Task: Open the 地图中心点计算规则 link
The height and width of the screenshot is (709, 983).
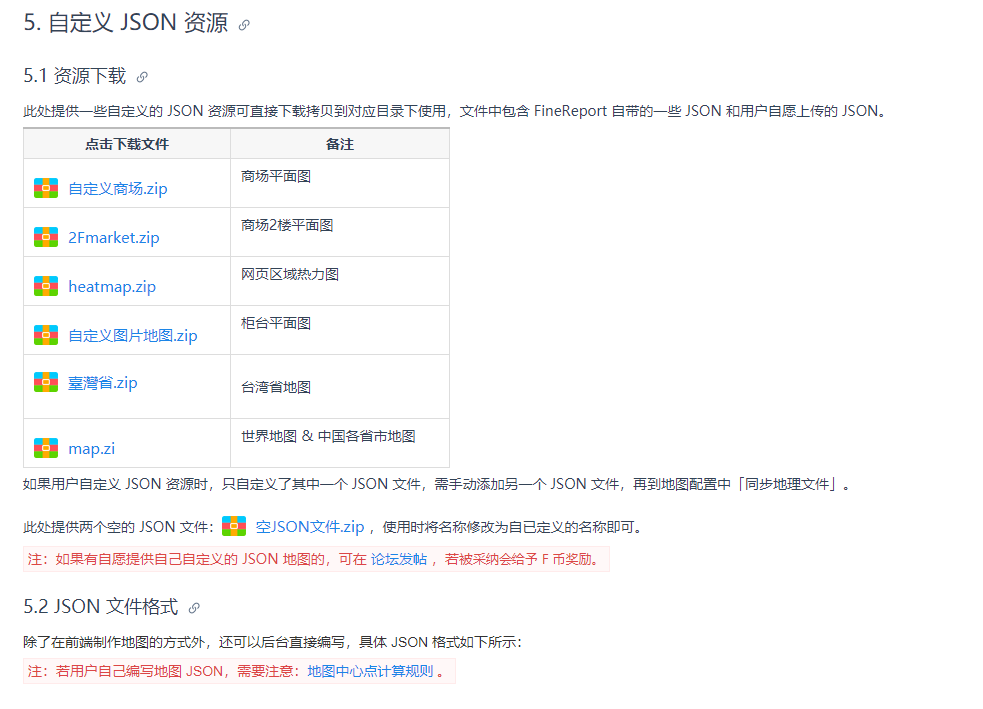Action: (371, 671)
